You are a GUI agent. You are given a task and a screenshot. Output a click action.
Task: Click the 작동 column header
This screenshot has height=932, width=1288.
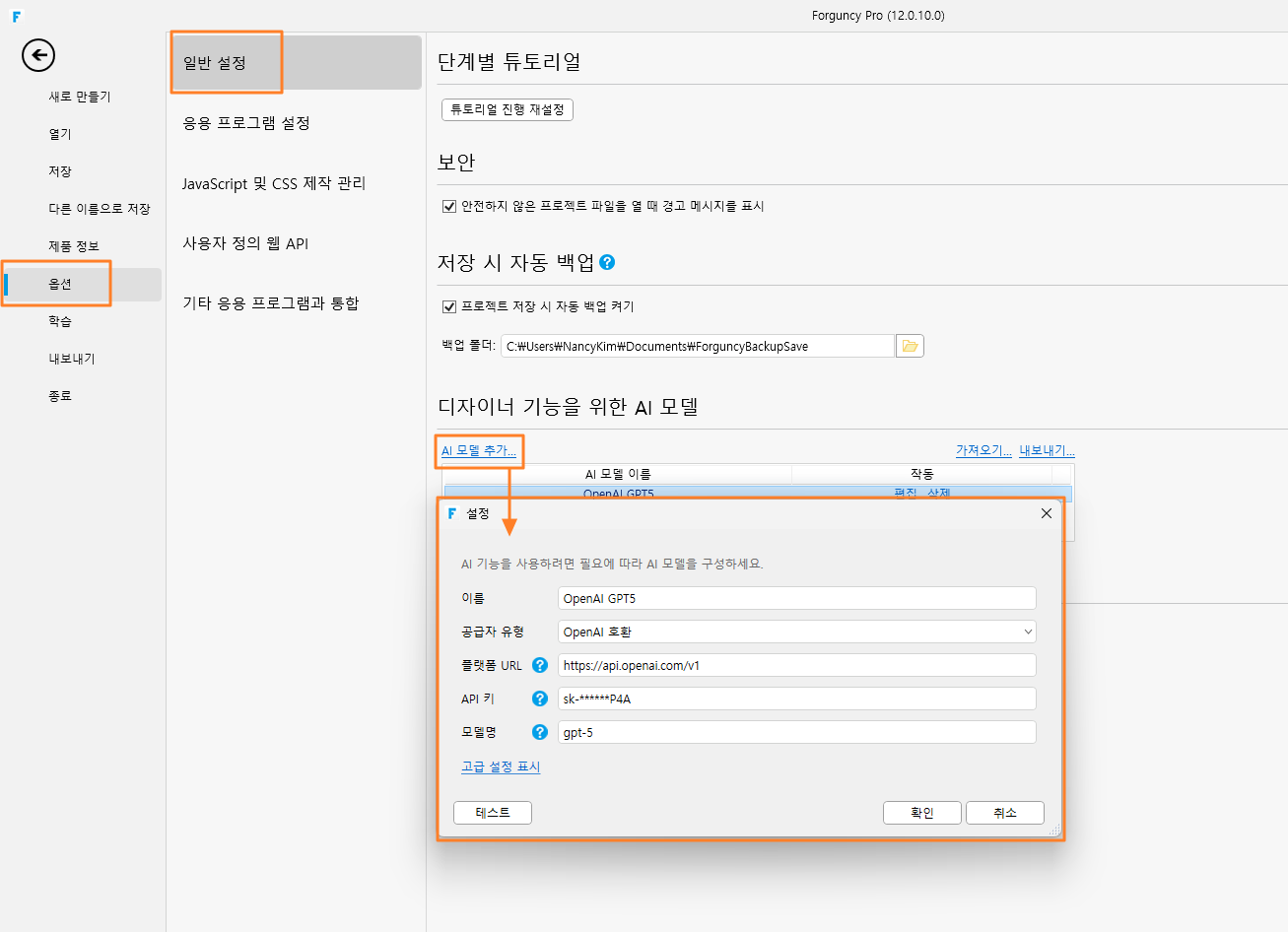[x=922, y=474]
